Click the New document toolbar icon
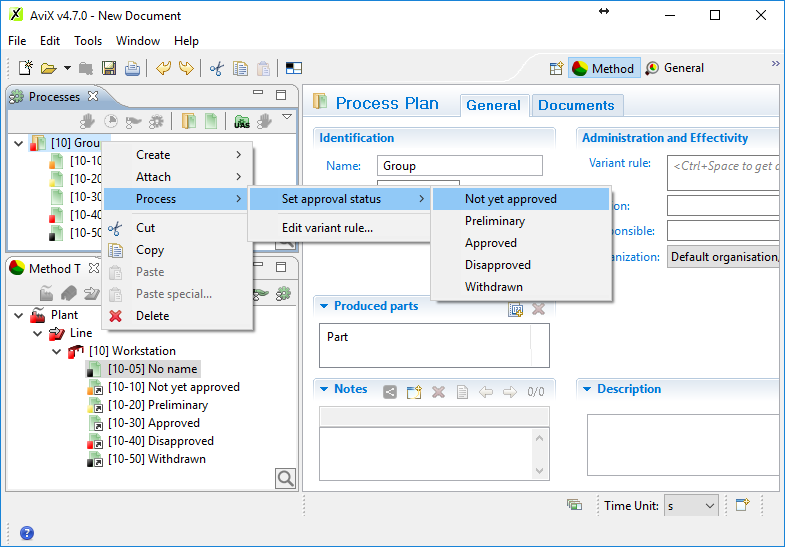This screenshot has height=547, width=785. coord(26,68)
